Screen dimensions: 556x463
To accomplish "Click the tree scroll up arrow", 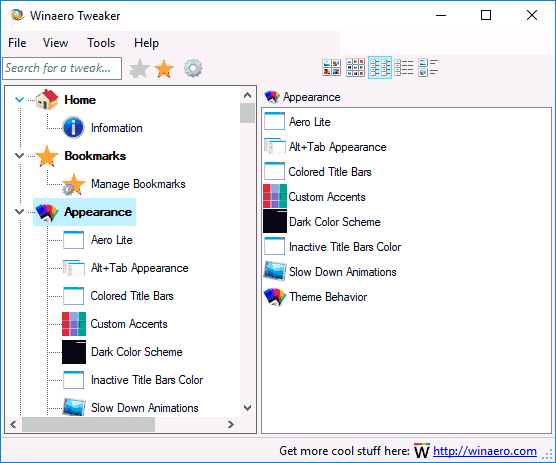I will pos(248,95).
